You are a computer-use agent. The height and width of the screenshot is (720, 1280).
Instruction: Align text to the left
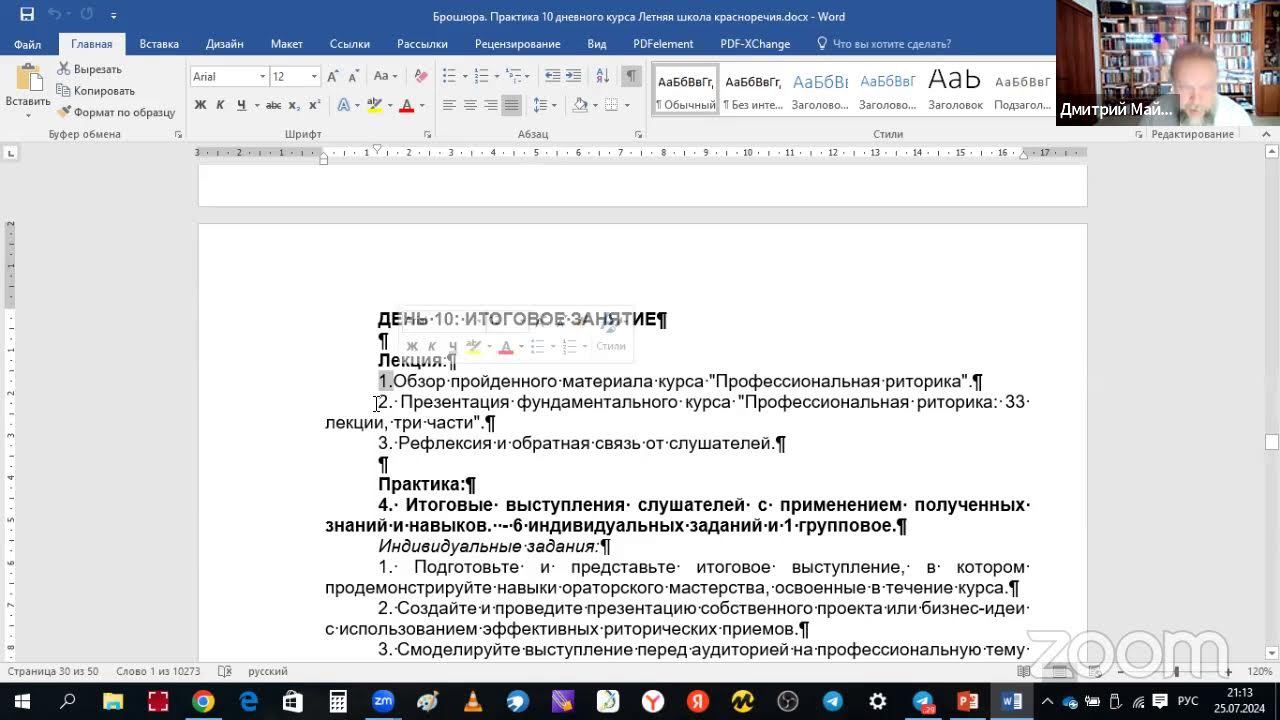point(449,105)
